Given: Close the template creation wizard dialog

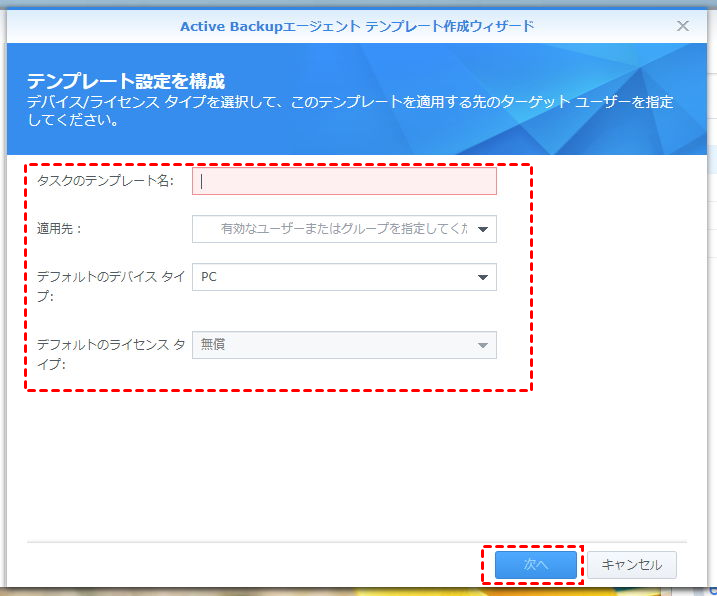Looking at the screenshot, I should tap(683, 26).
